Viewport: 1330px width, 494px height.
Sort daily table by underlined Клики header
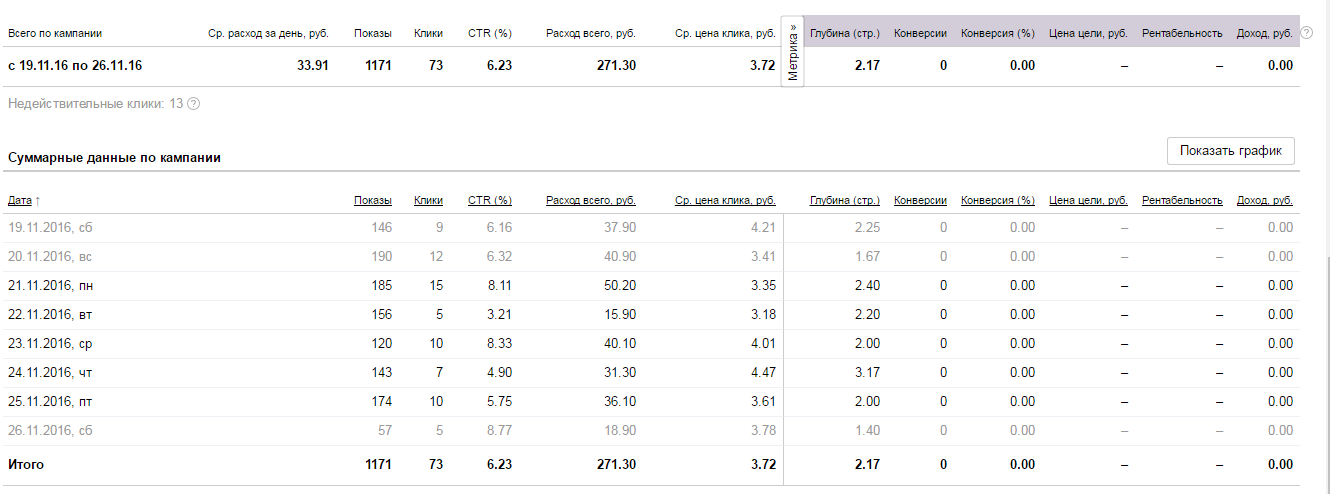coord(428,200)
